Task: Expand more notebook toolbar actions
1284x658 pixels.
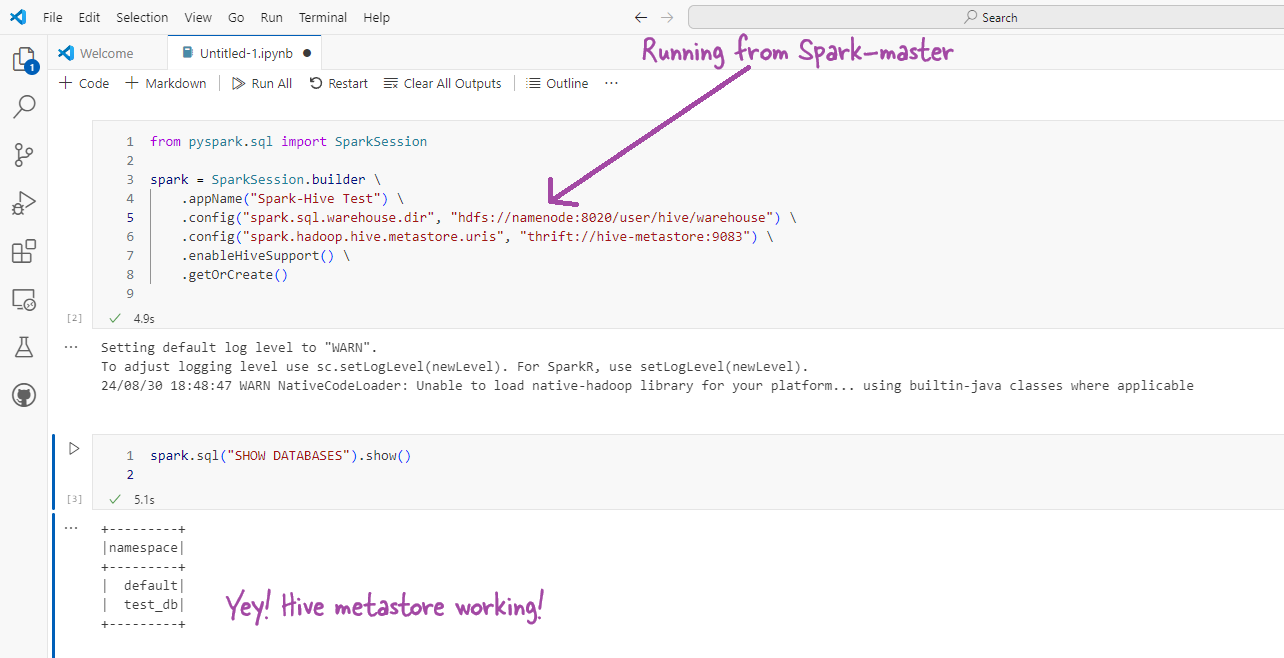Action: tap(611, 83)
